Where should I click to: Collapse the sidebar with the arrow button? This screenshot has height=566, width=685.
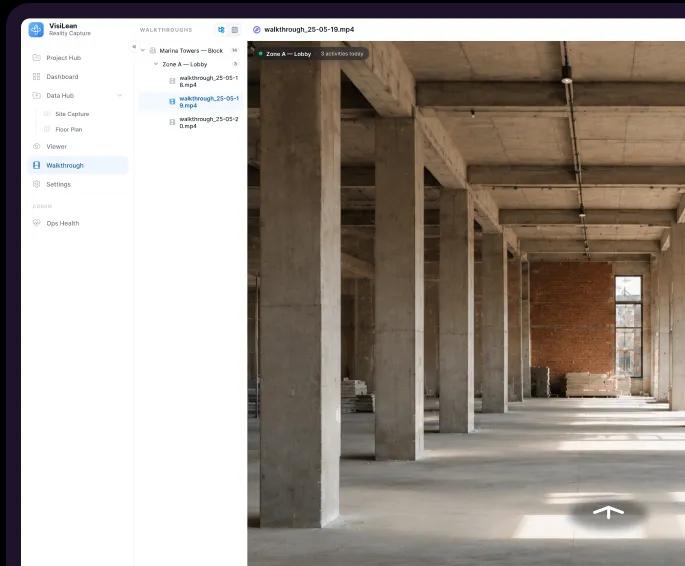134,46
